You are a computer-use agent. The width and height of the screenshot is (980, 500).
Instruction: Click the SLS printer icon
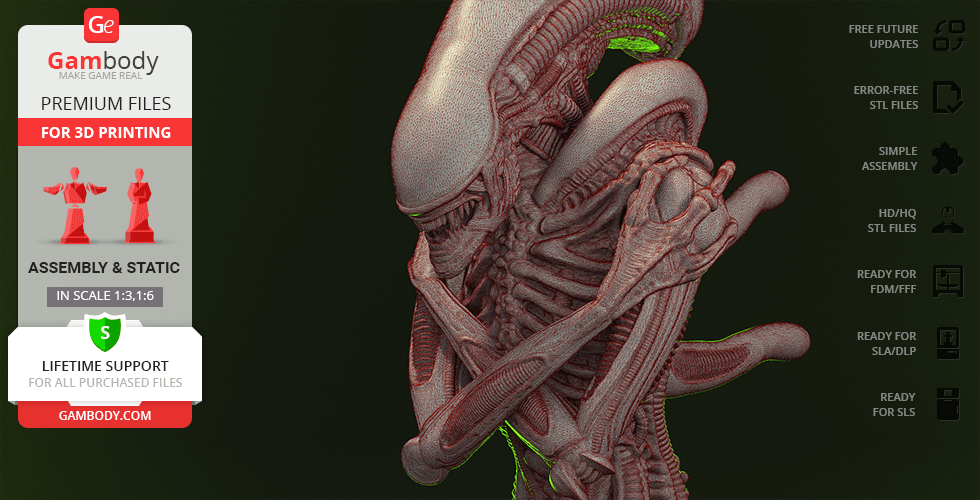947,404
